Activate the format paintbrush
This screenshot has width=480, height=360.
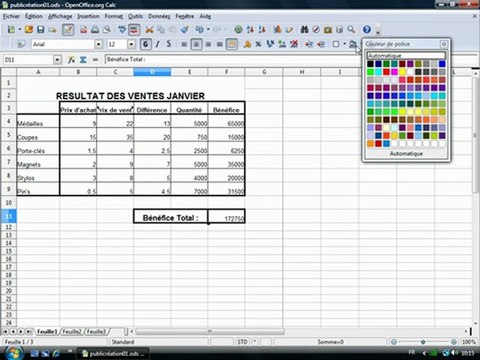coord(185,30)
